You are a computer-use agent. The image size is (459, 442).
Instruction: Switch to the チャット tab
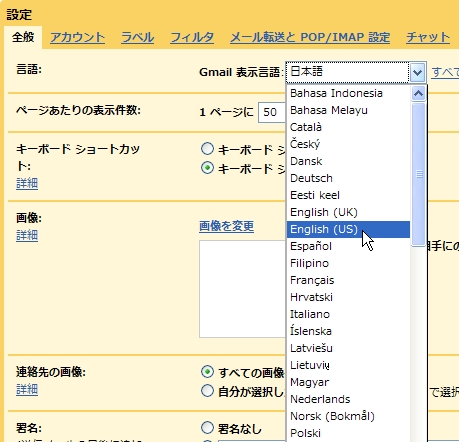(x=428, y=37)
